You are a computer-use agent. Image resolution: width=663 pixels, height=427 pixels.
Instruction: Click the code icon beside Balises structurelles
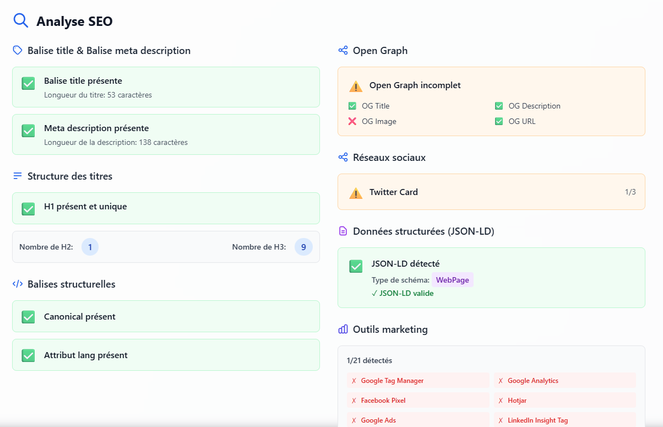[x=17, y=284]
